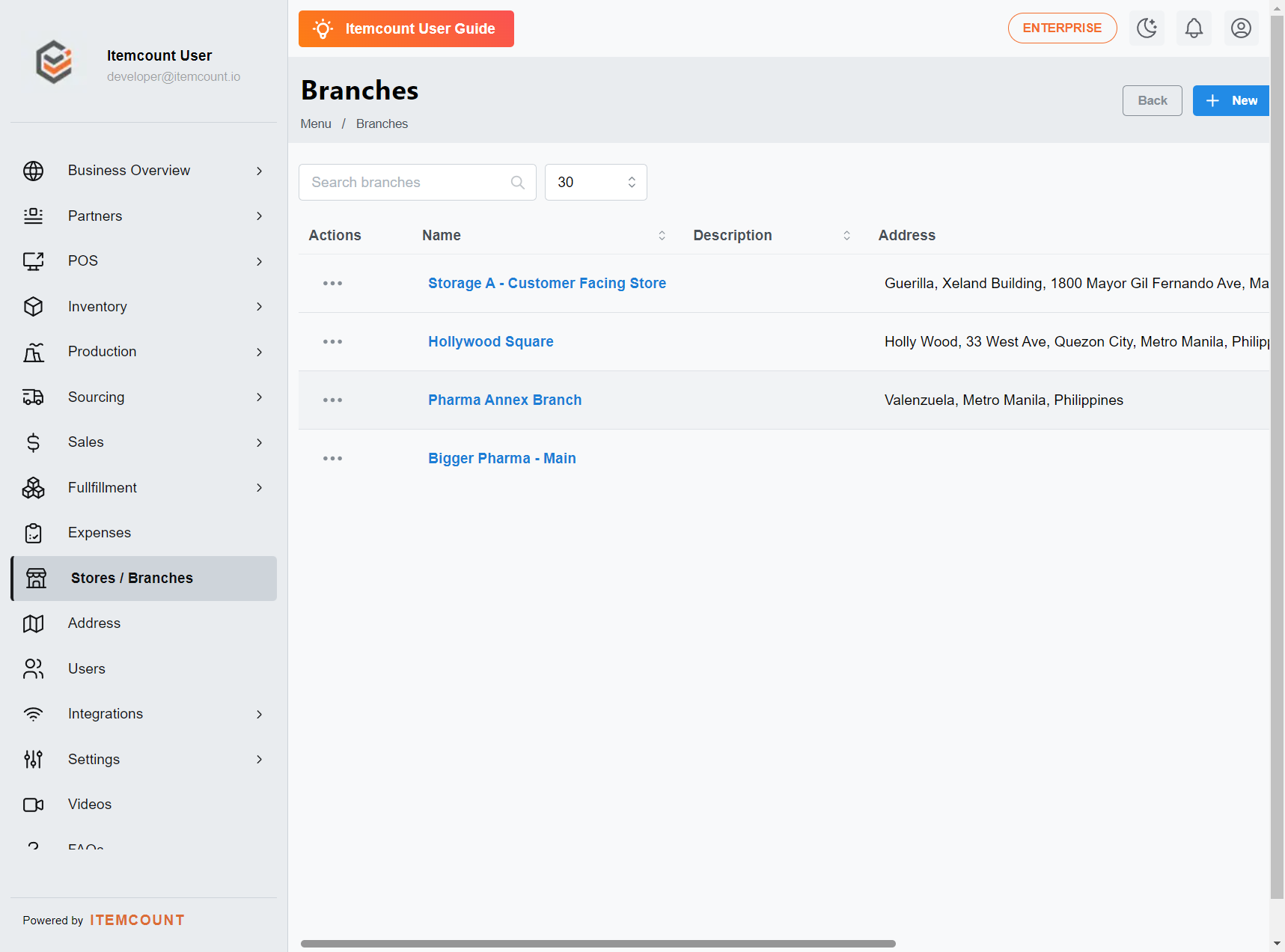Toggle dark mode with the moon icon
Image resolution: width=1285 pixels, height=952 pixels.
1147,28
